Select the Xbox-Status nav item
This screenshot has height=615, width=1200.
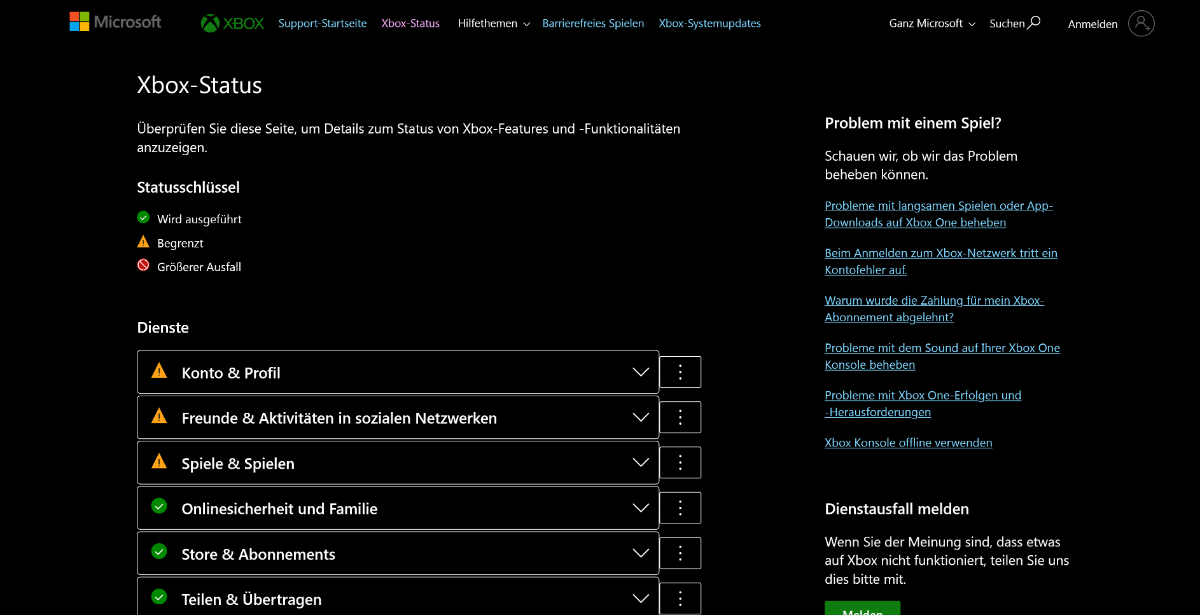(410, 23)
